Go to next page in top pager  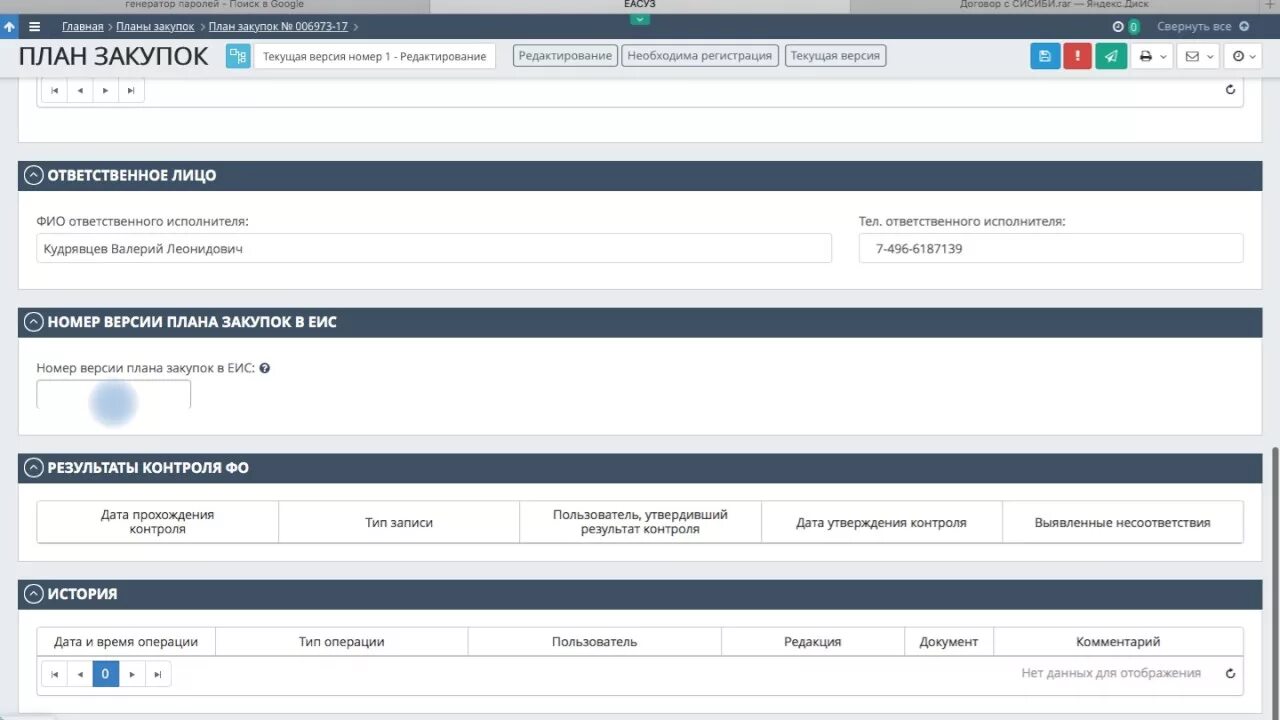[106, 90]
